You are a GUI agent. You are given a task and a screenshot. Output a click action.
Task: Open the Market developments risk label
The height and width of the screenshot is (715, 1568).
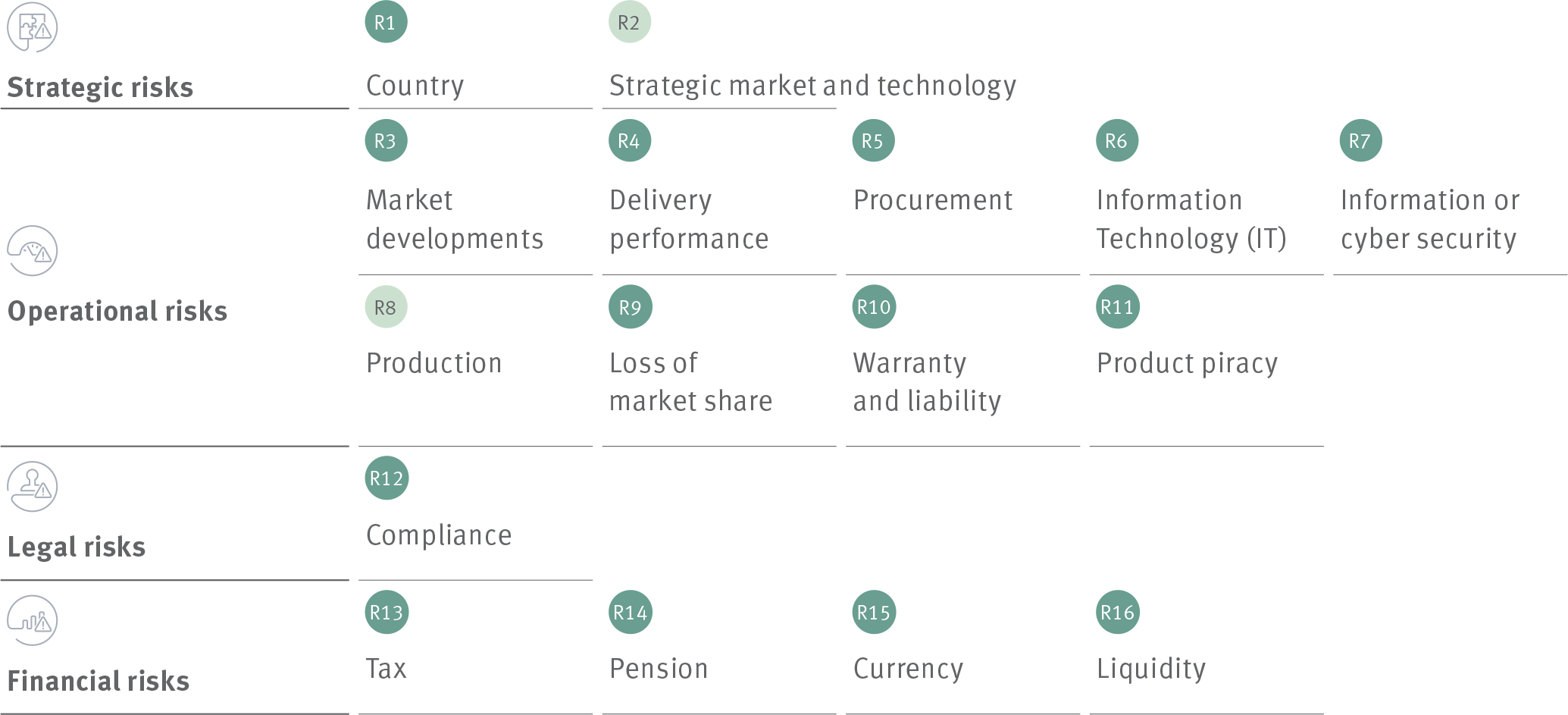(x=455, y=219)
